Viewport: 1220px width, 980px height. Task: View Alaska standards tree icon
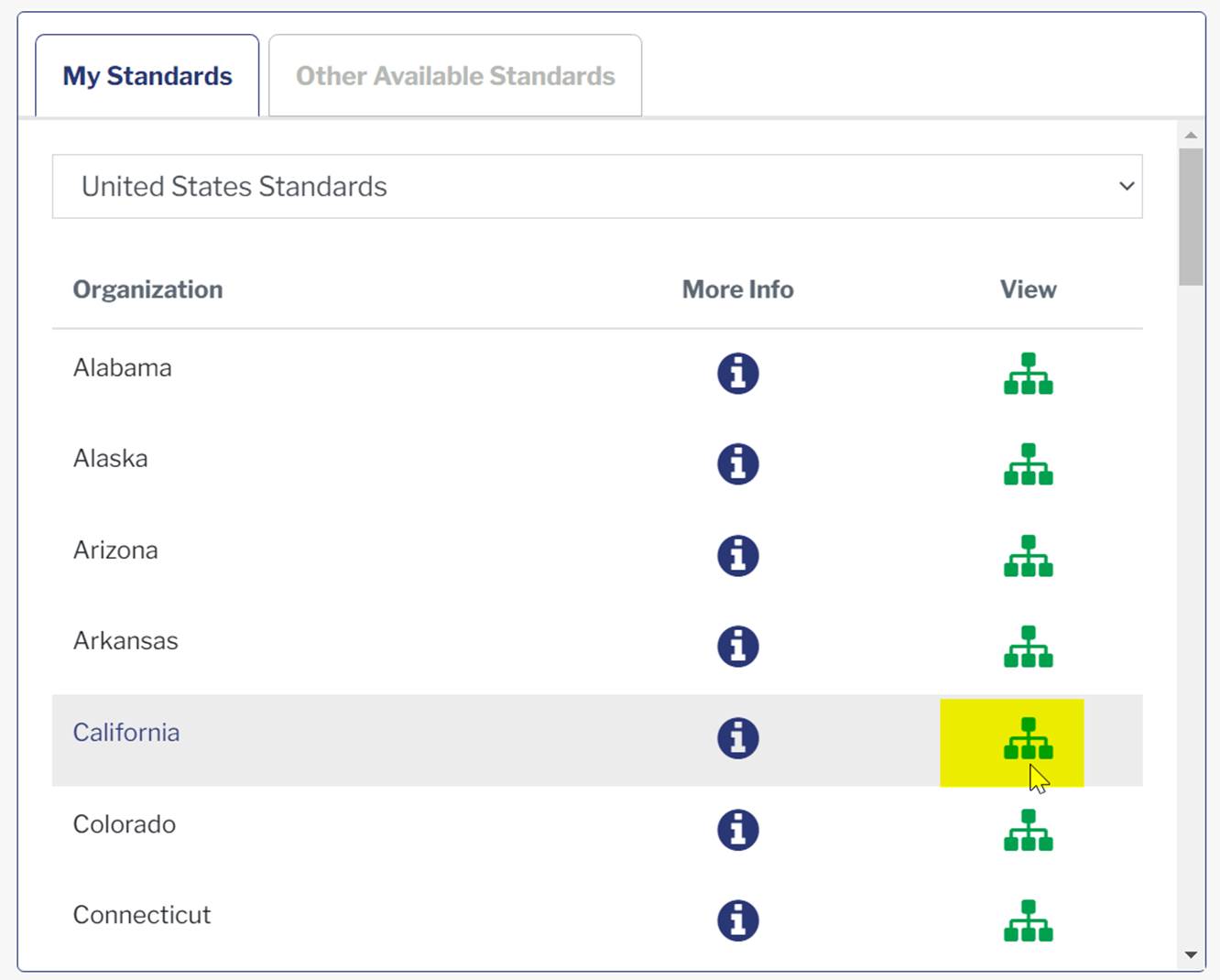[1029, 464]
